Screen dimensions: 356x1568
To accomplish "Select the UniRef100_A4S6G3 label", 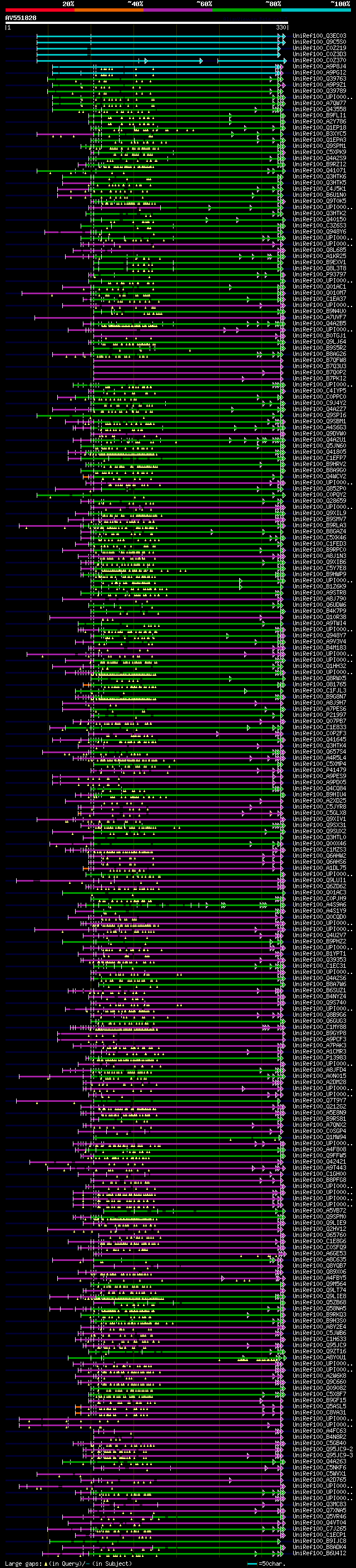I will click(x=319, y=427).
